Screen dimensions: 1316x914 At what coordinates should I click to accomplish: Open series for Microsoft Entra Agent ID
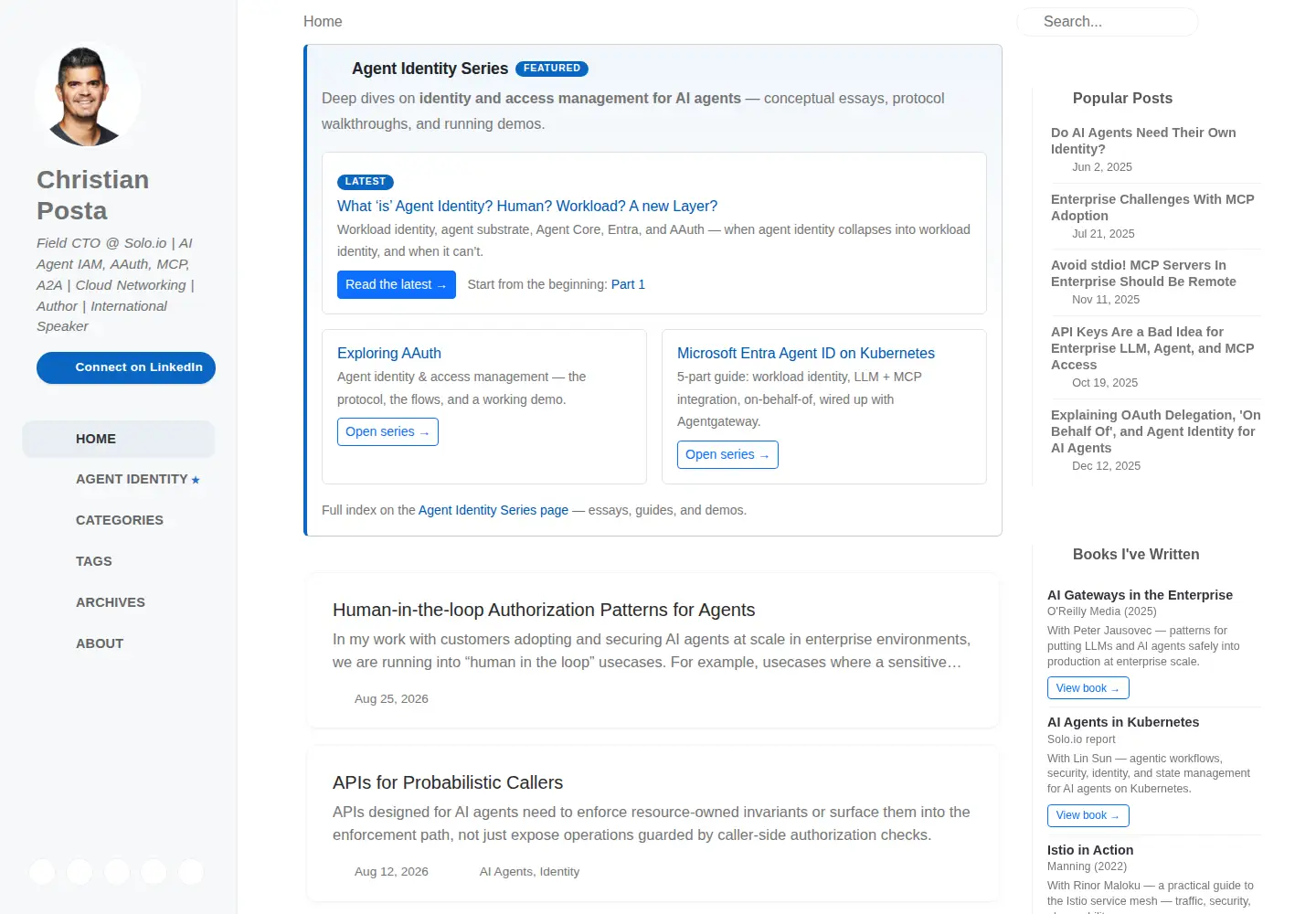tap(727, 454)
